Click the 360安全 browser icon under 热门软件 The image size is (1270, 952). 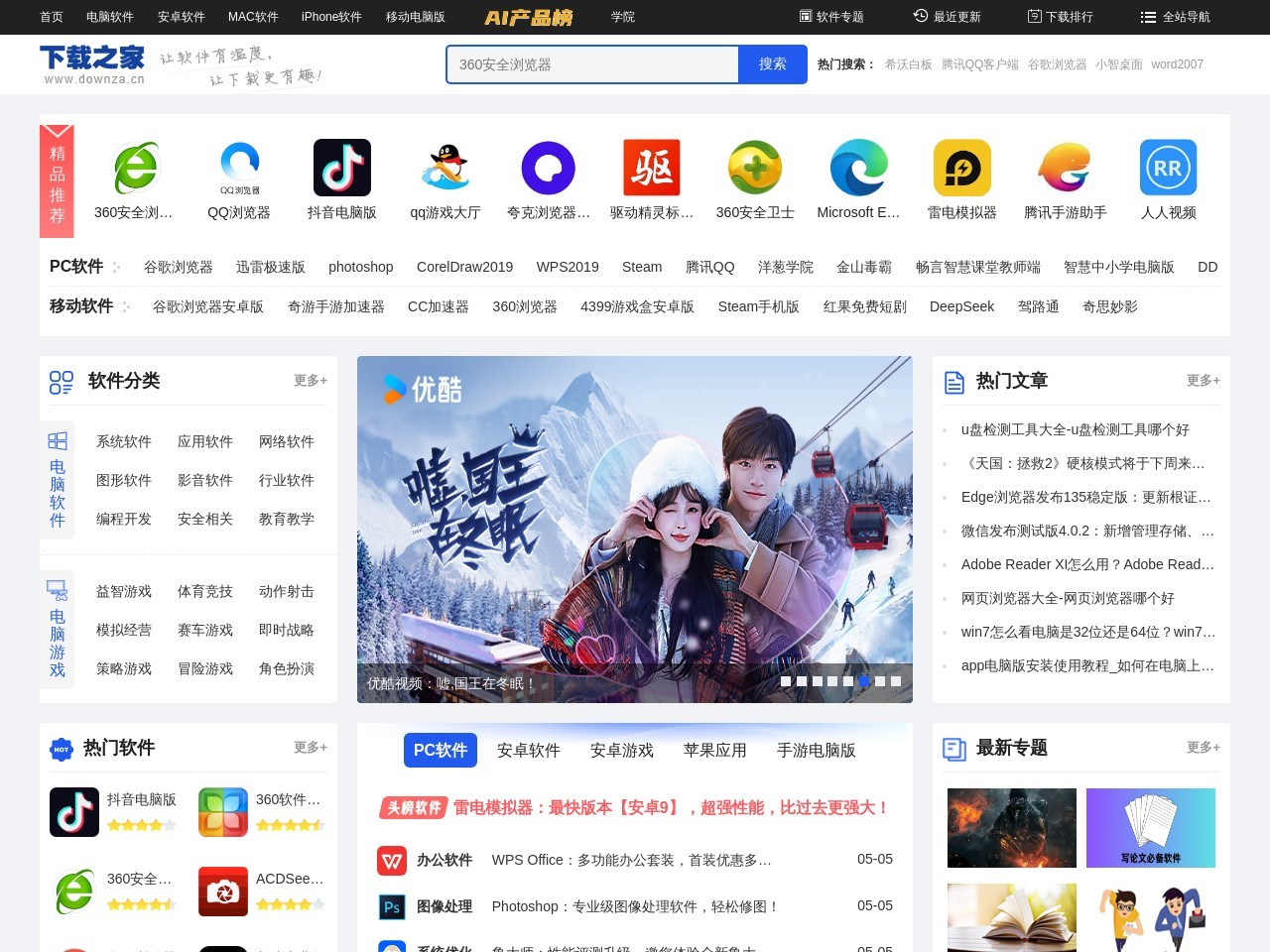pos(74,892)
